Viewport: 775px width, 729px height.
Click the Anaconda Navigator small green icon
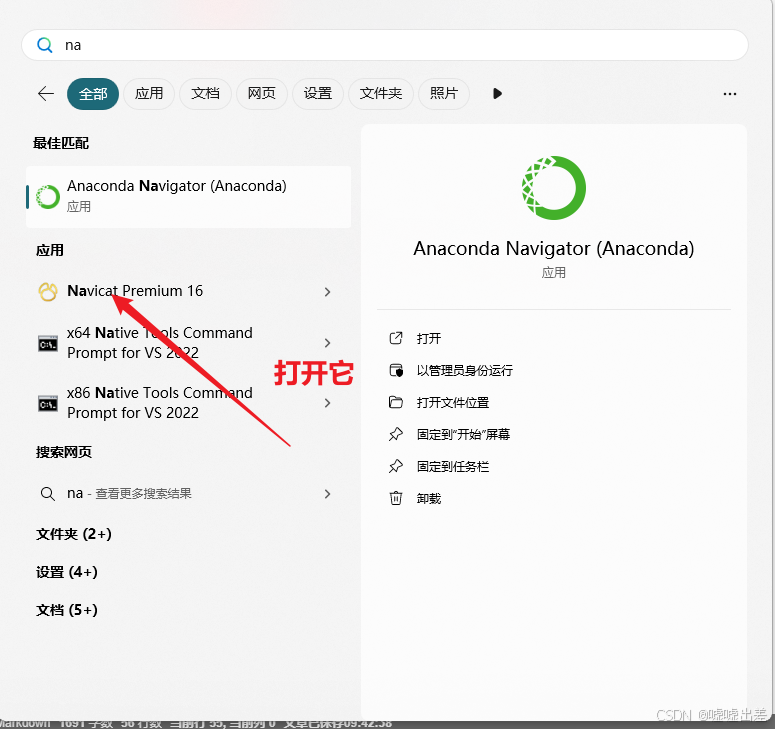[48, 197]
